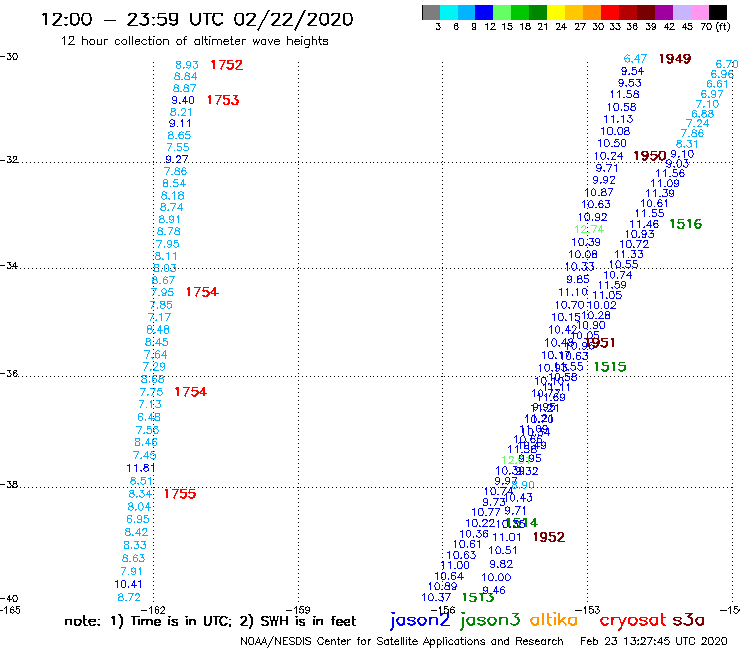
Task: Select the -36 latitude axis label
Action: (9, 374)
